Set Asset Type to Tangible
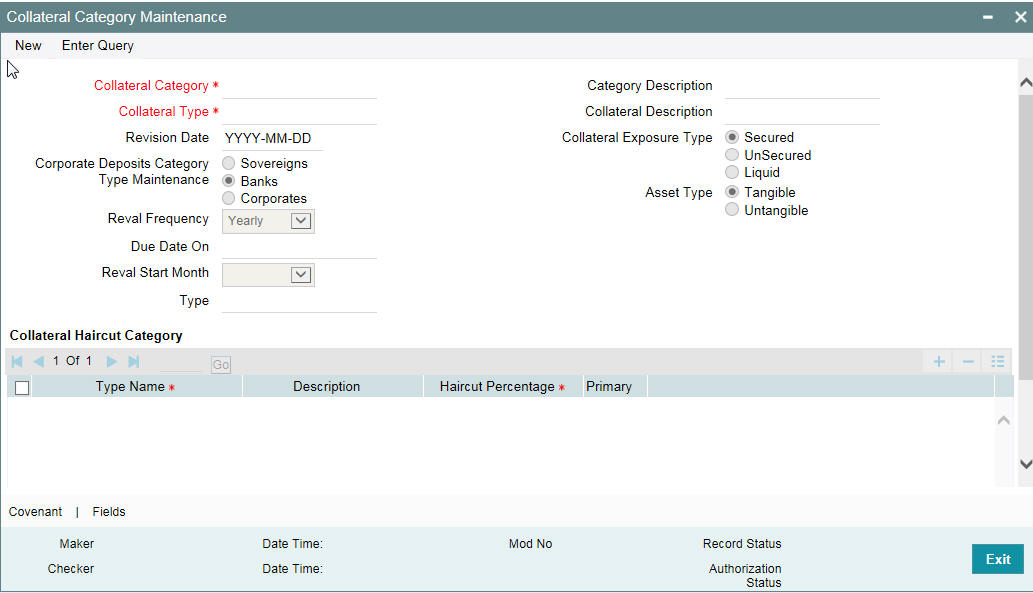 (x=732, y=192)
